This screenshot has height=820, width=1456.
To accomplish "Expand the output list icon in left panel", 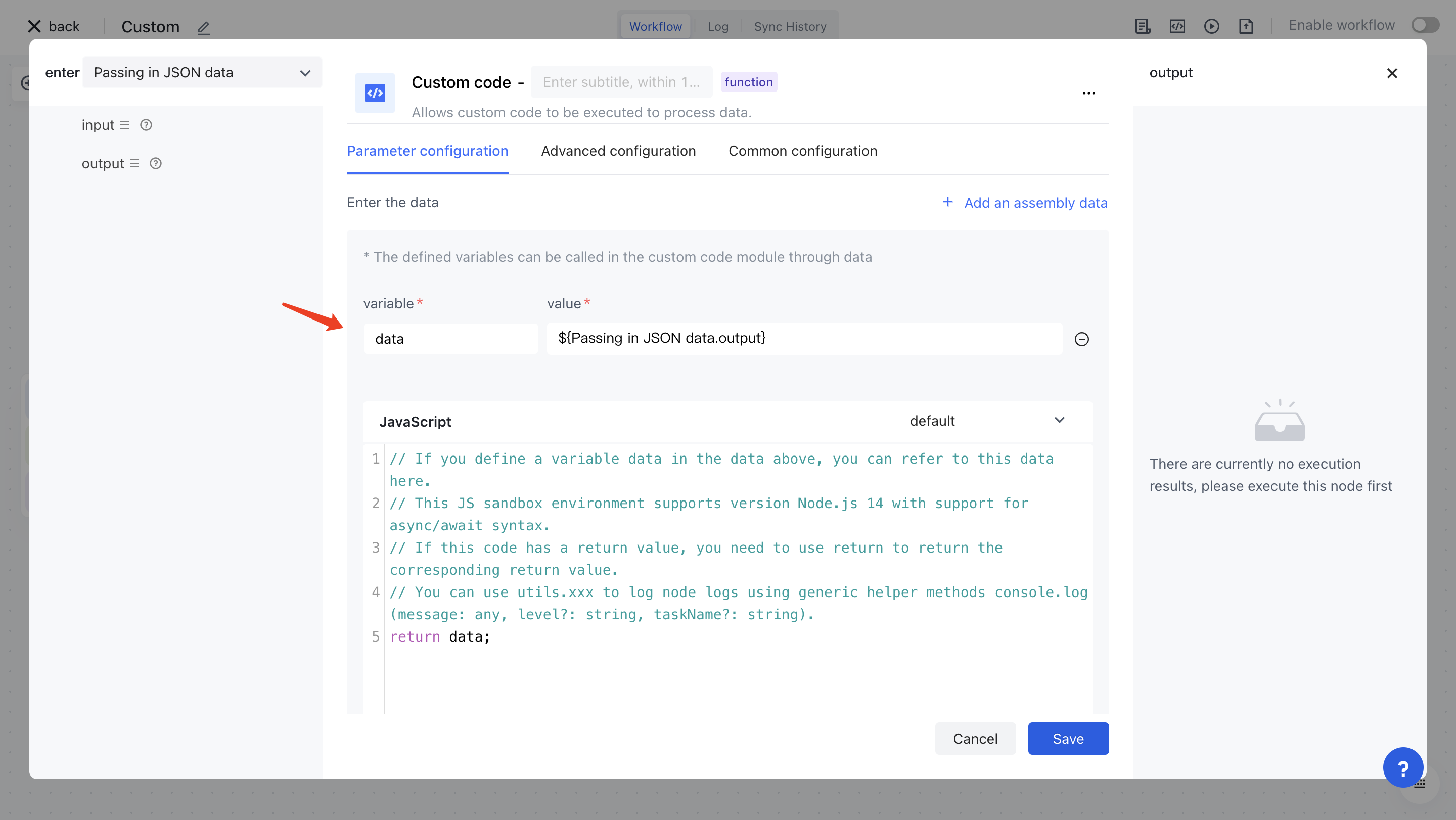I will click(134, 163).
